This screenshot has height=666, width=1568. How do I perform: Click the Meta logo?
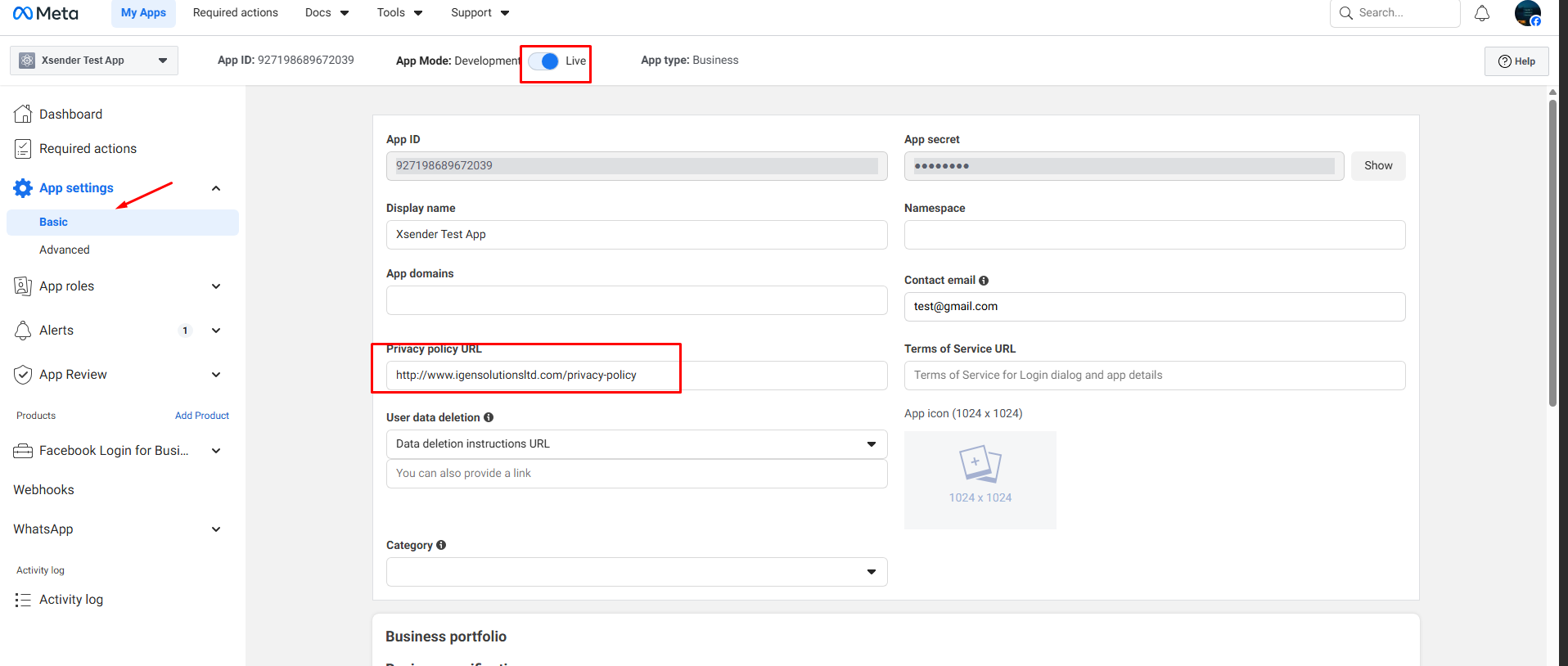click(46, 13)
